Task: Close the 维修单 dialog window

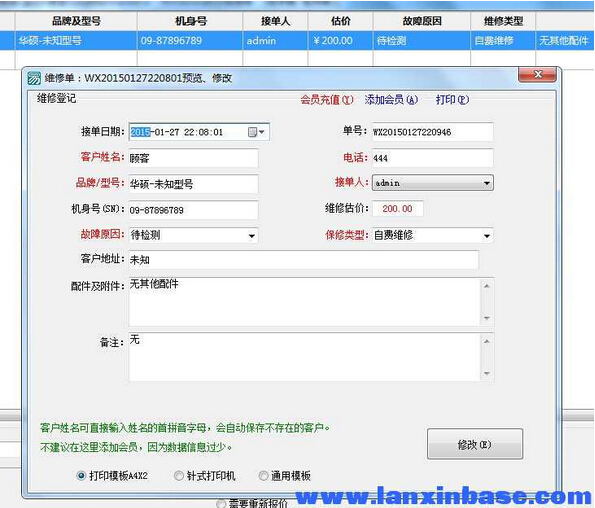Action: 537,74
